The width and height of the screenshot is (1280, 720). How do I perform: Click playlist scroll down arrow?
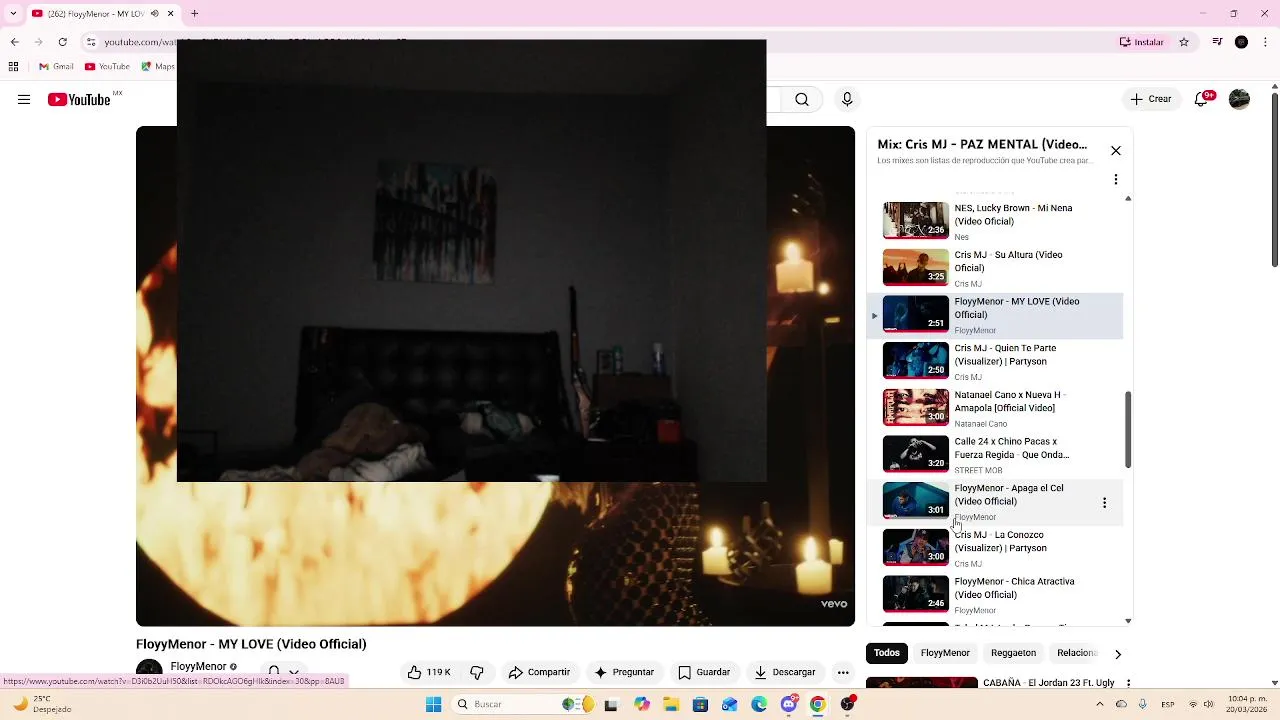1129,621
